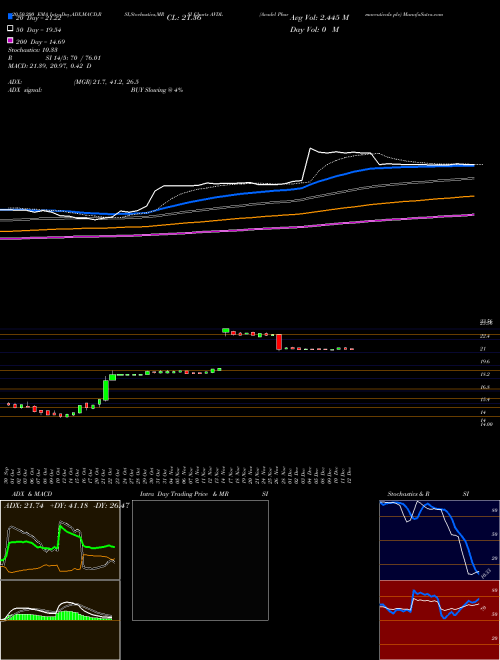
Task: Click the ADX line chart panel
Action: pos(60,540)
